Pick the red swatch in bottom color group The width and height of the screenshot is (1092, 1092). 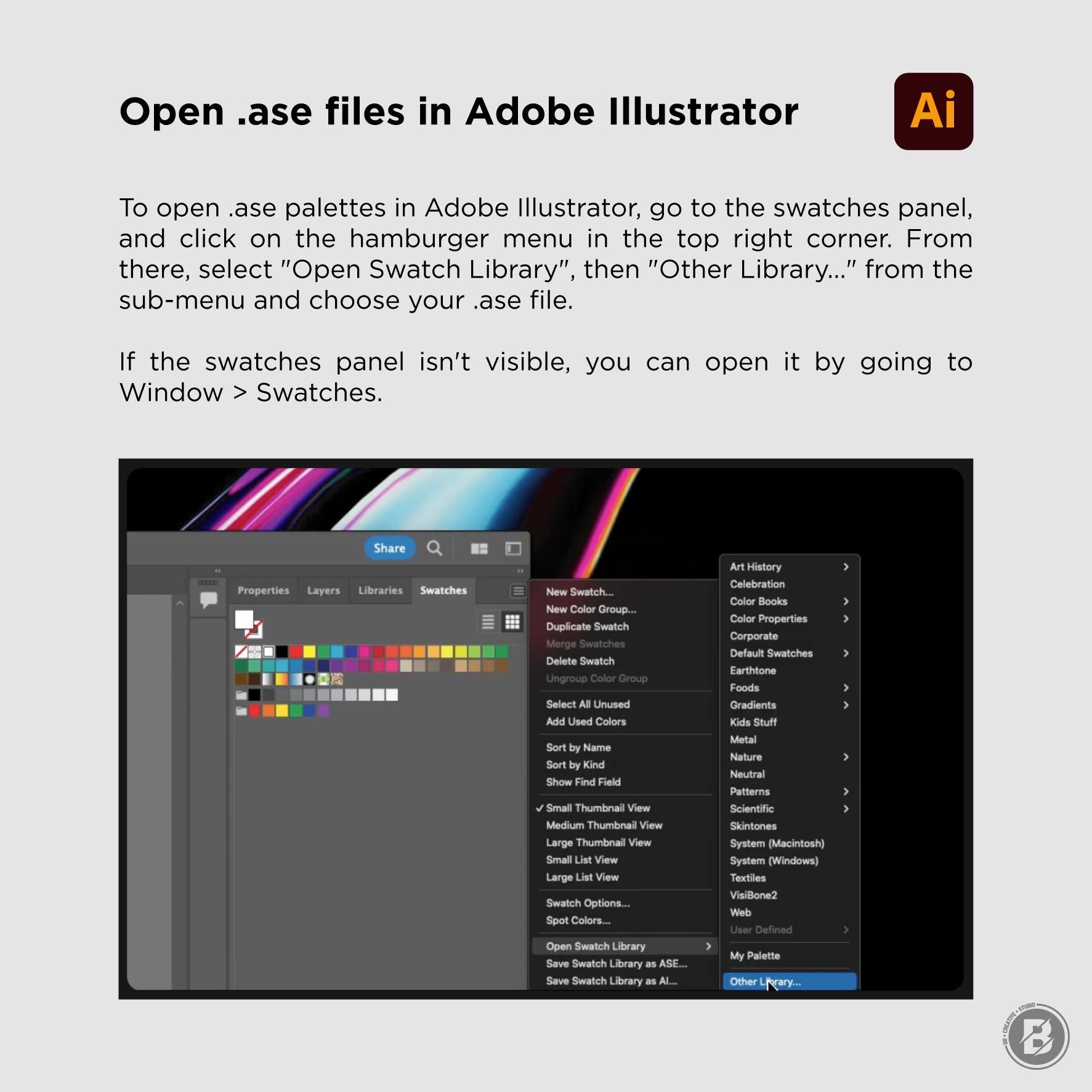click(254, 711)
